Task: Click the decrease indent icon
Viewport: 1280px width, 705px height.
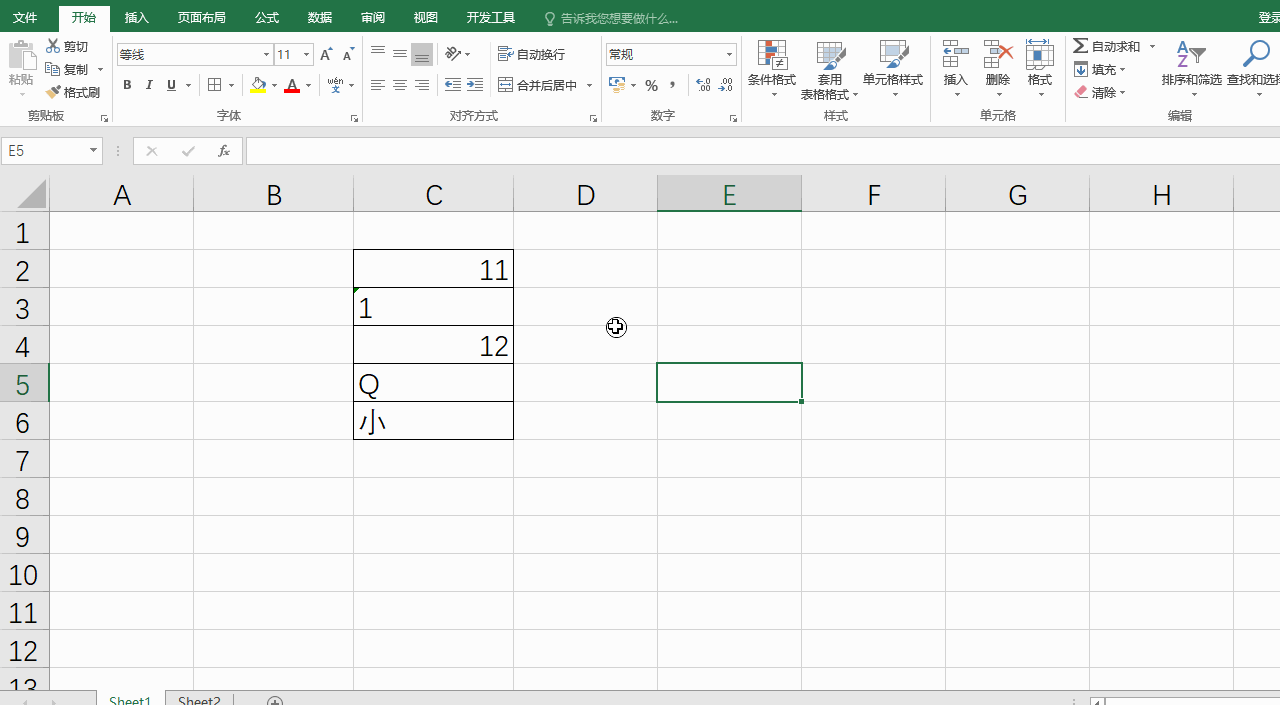Action: 453,86
